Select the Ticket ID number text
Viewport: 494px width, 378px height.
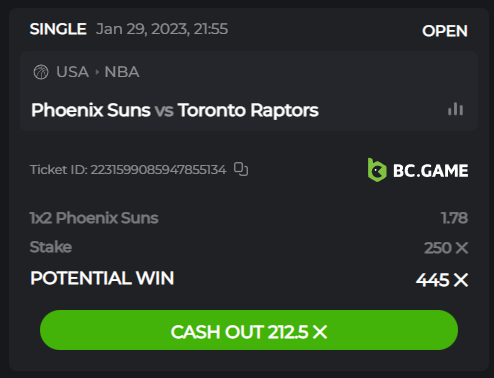coord(158,170)
